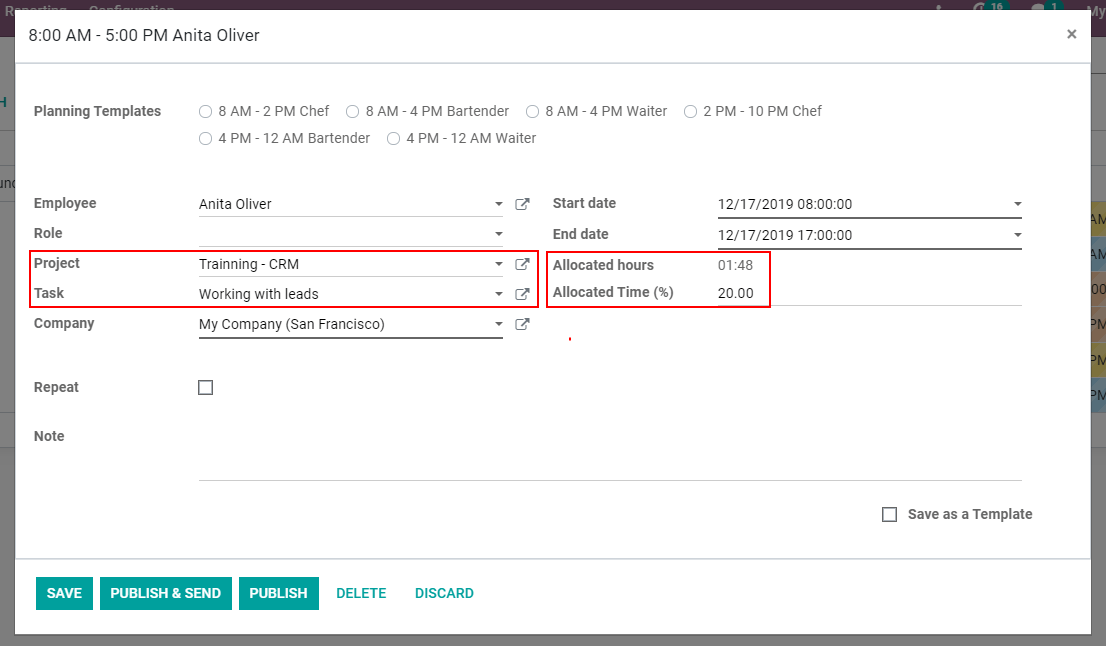The height and width of the screenshot is (646, 1106).
Task: Edit the Allocated Time (%) value 20.00
Action: tap(869, 293)
